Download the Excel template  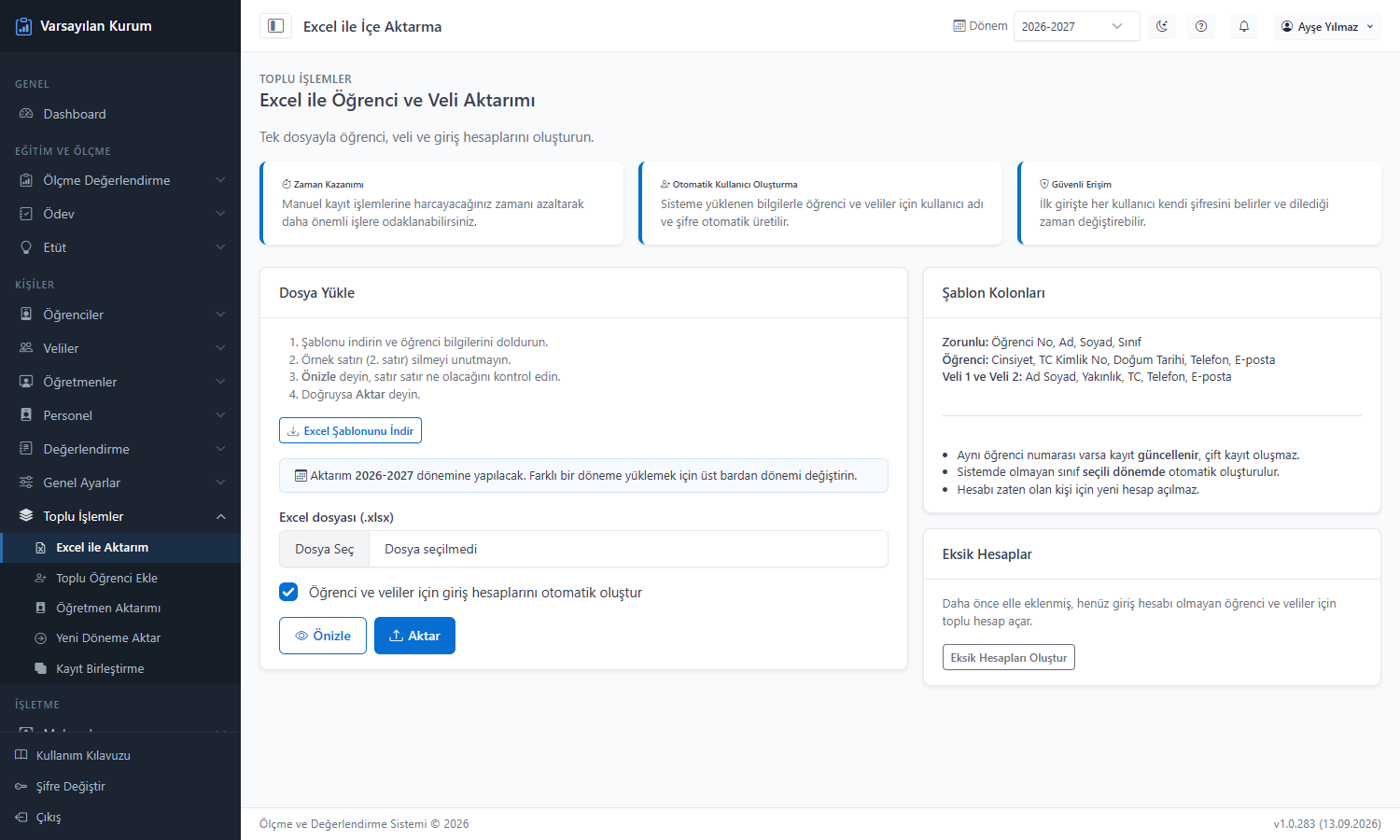click(350, 430)
